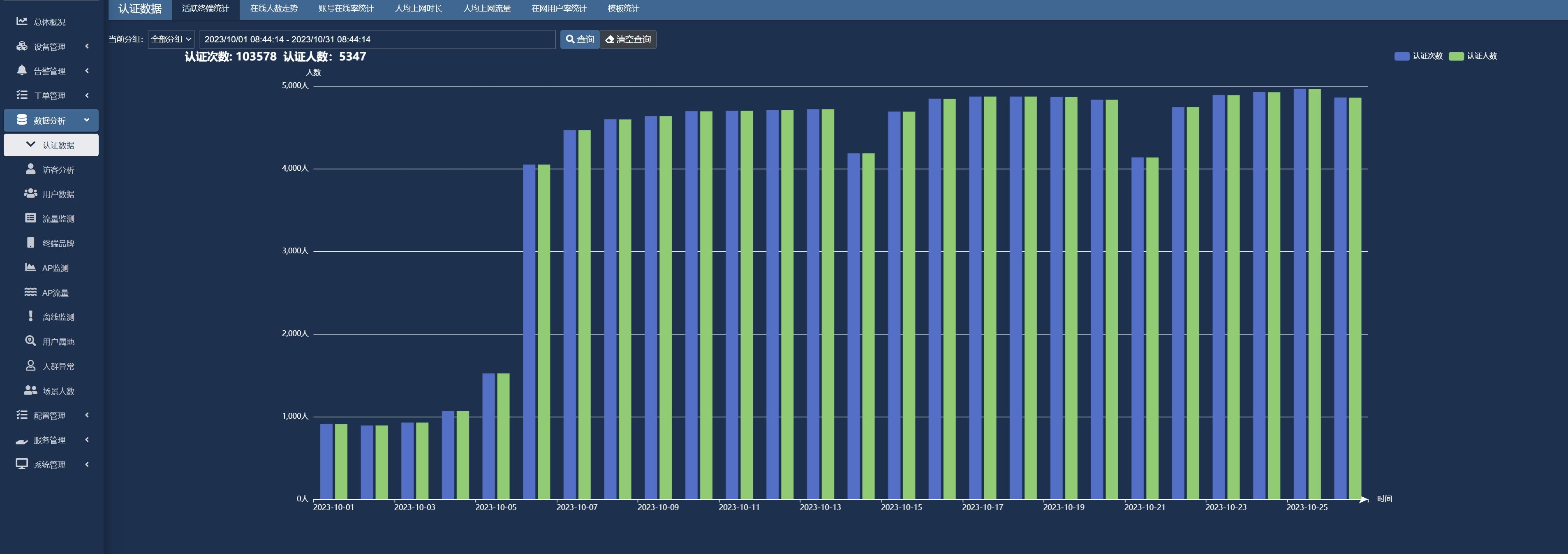Switch to 在线人数走势 tab

[274, 9]
